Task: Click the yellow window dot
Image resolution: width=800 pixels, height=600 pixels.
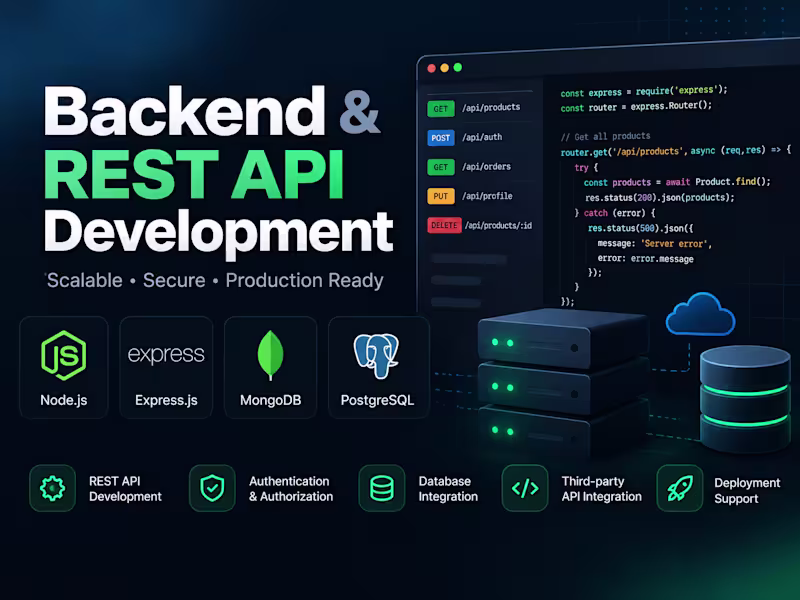Action: (444, 68)
